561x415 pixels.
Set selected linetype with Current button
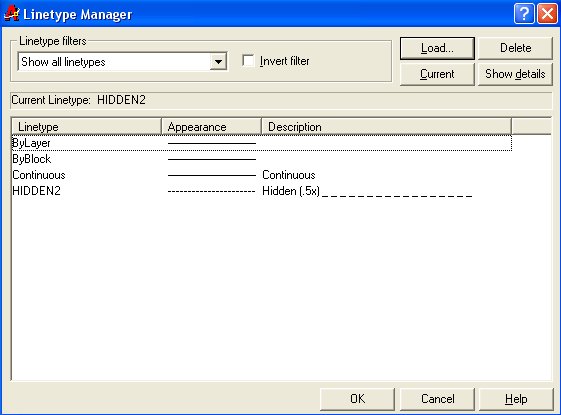[437, 74]
